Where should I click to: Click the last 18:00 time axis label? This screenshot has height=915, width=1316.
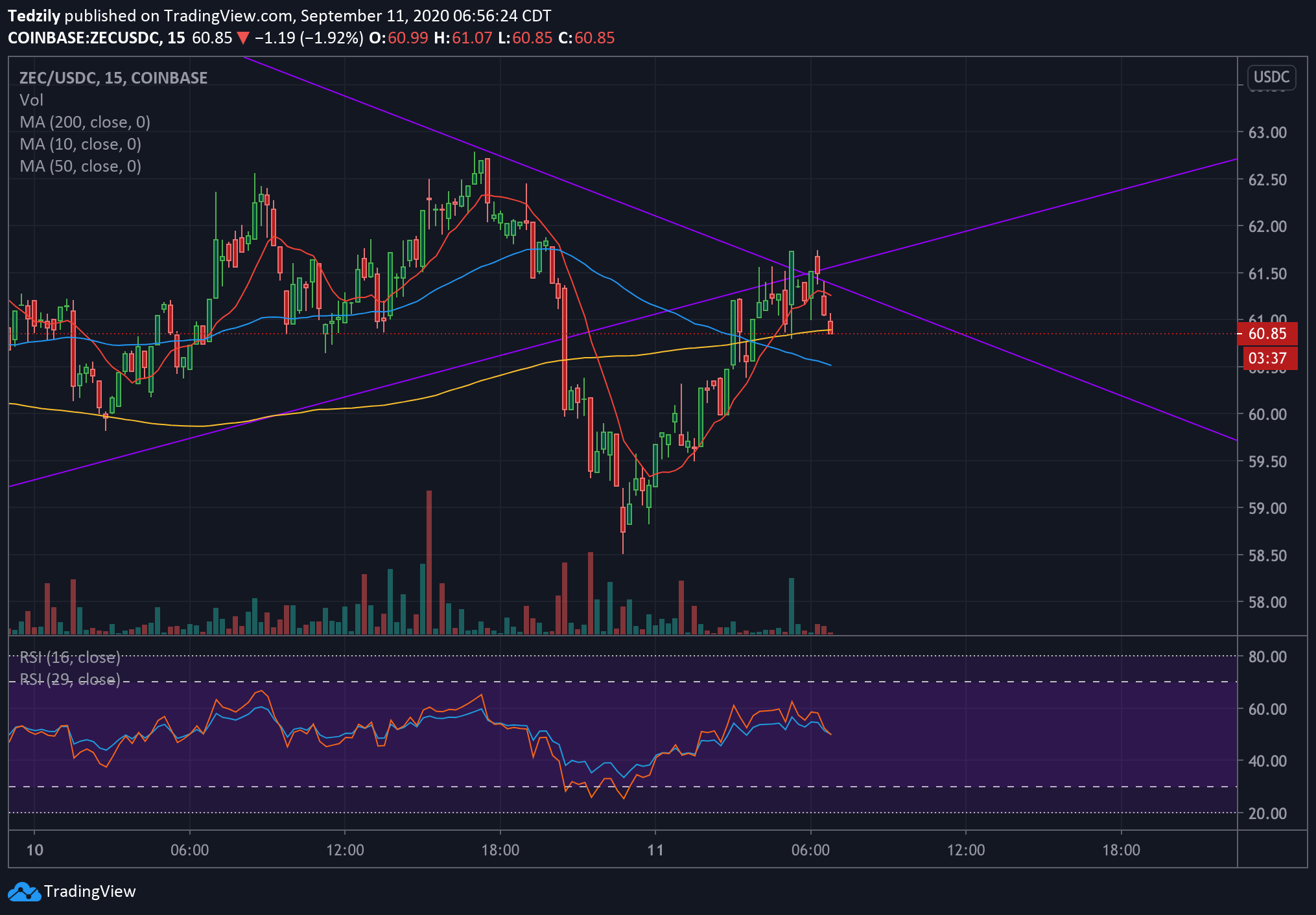tap(1121, 850)
